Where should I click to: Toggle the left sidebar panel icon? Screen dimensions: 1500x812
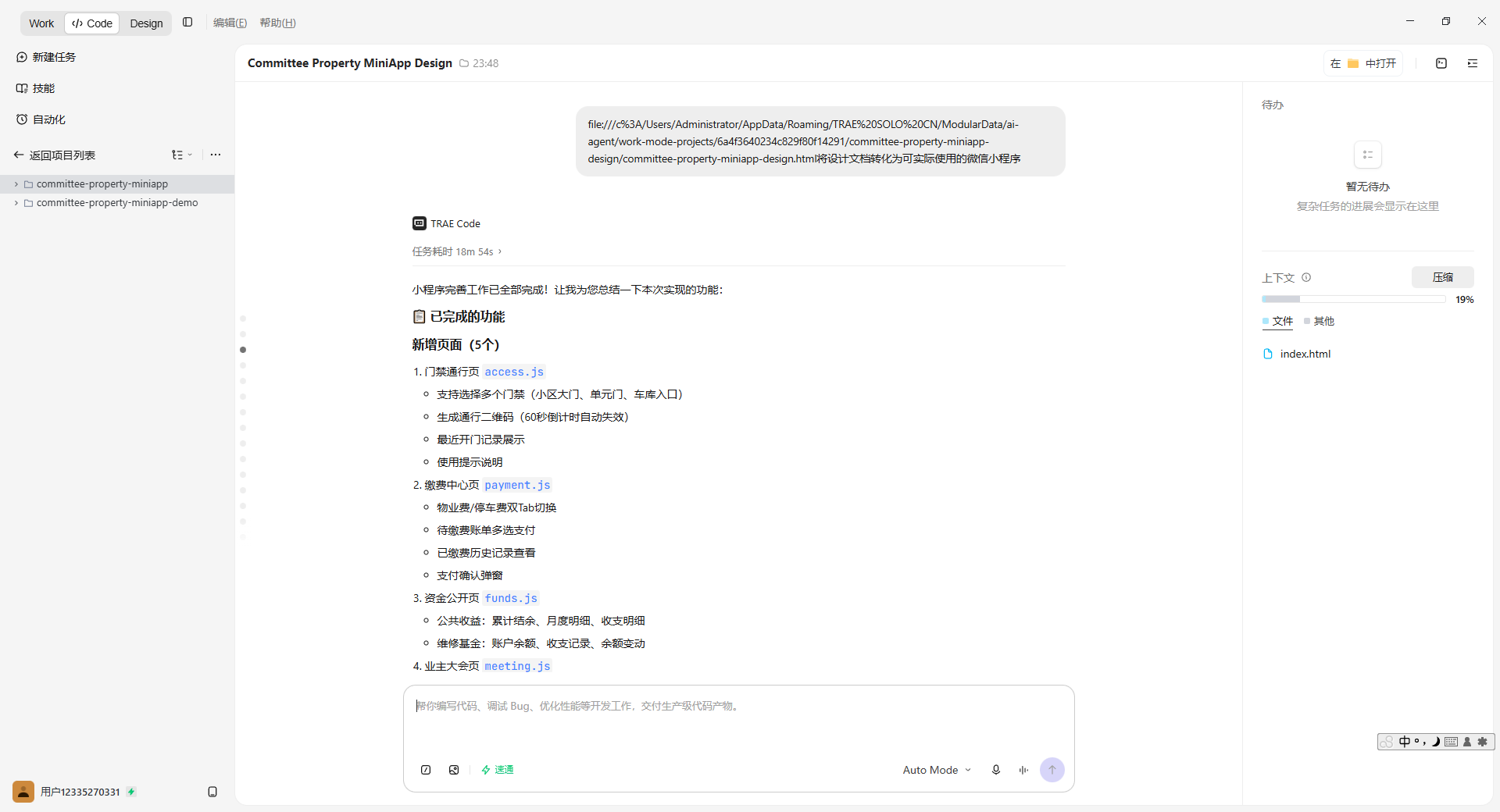click(187, 23)
